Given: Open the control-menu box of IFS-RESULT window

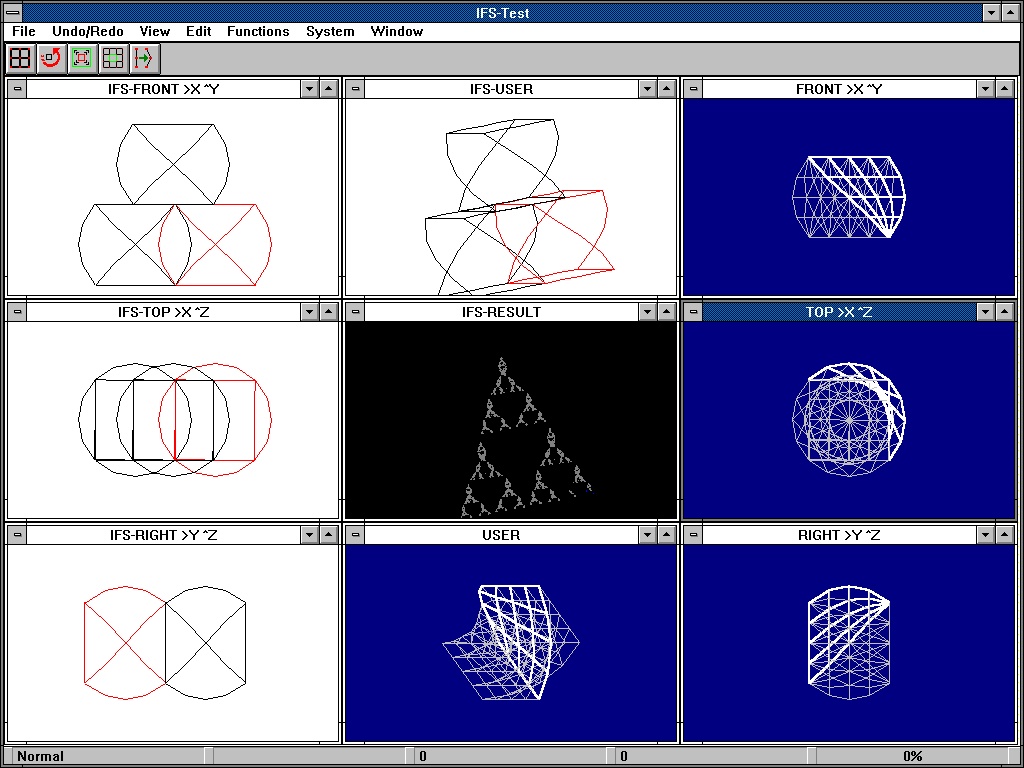Looking at the screenshot, I should (355, 311).
